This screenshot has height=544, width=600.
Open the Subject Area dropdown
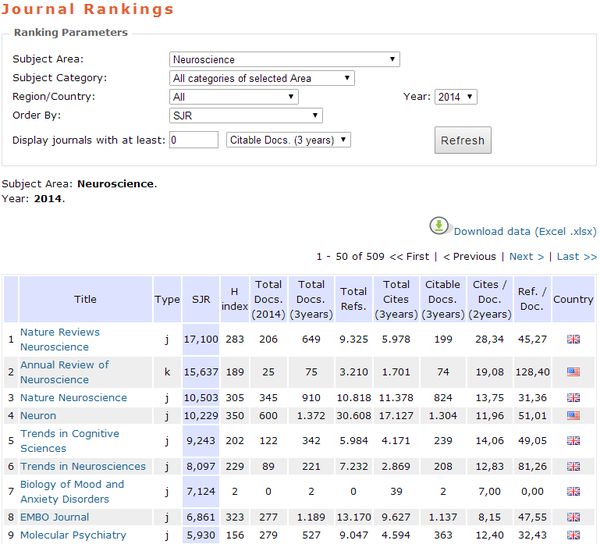click(x=284, y=60)
